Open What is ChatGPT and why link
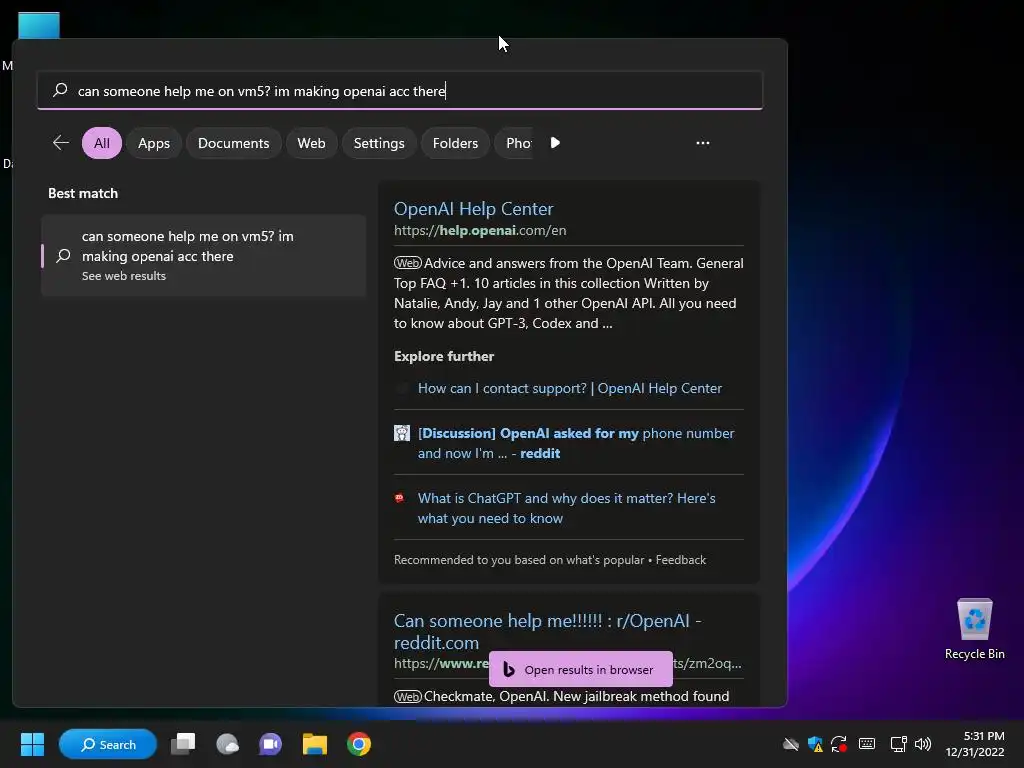 click(x=566, y=508)
